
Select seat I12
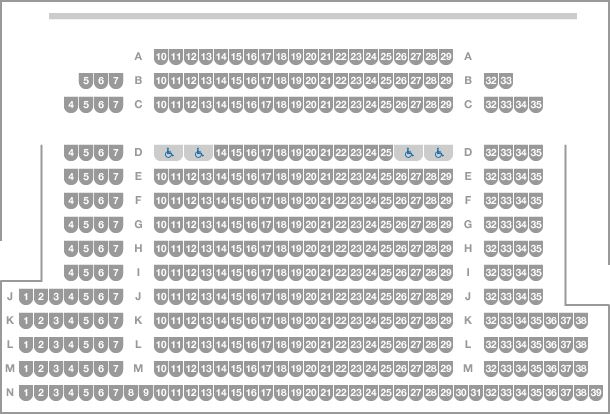(191, 273)
